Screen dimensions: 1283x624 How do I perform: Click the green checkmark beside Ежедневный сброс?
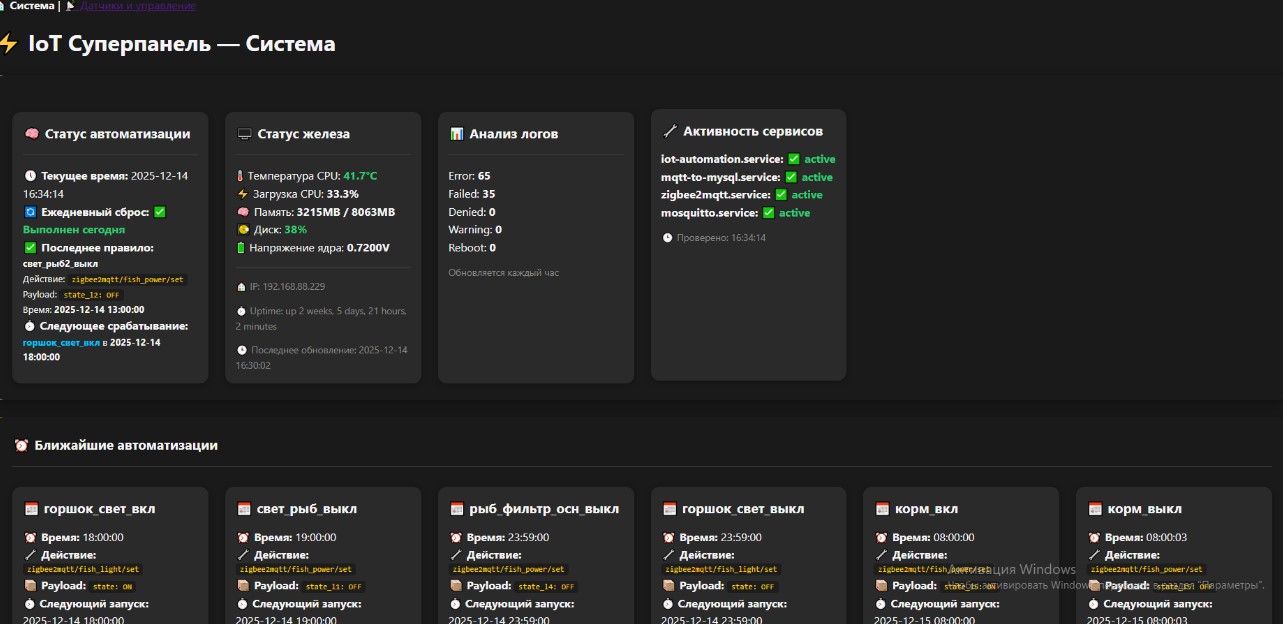point(159,212)
